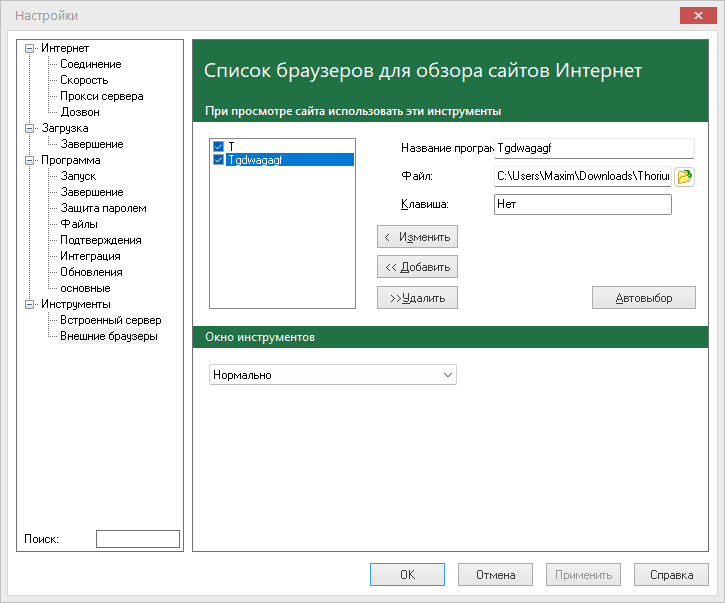Viewport: 725px width, 603px height.
Task: Open Прокси сервера settings page
Action: (102, 96)
